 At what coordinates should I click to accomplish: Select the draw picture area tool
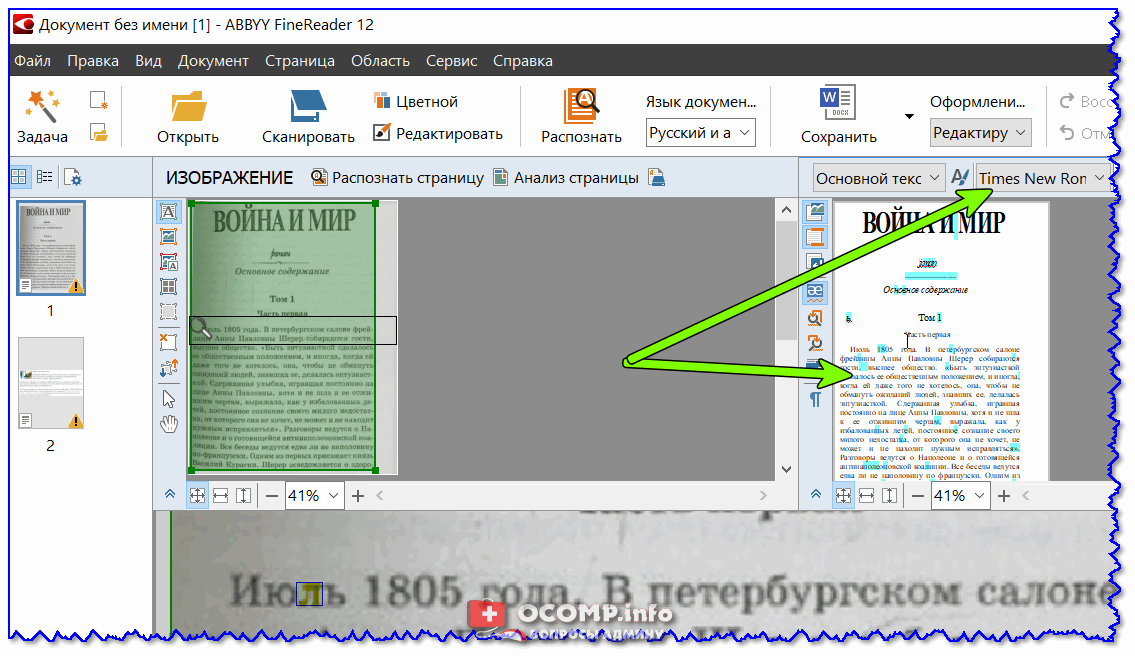(168, 236)
